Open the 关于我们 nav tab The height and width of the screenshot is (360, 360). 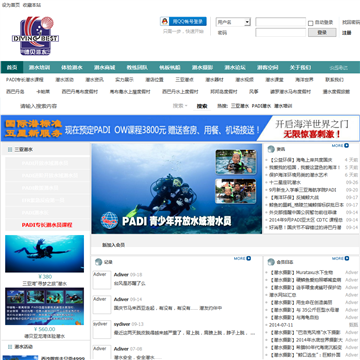pyautogui.click(x=300, y=68)
